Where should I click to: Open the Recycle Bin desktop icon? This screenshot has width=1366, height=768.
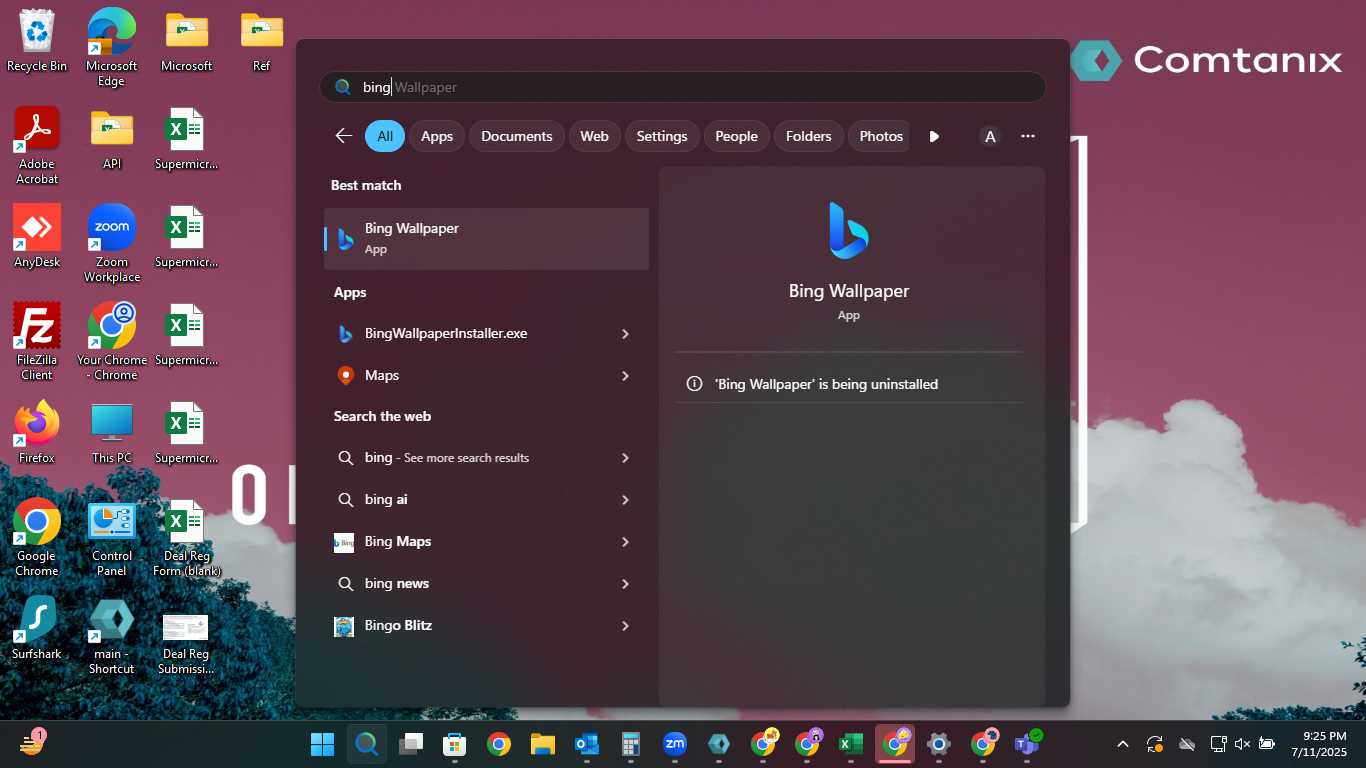coord(37,40)
